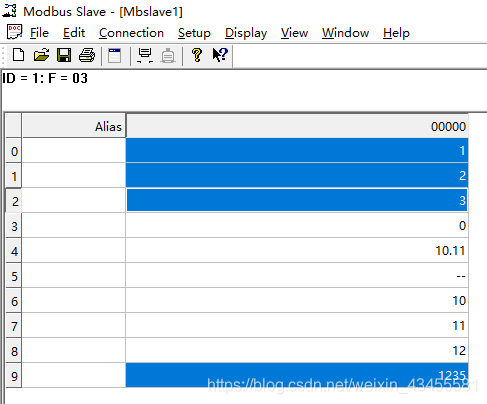
Task: Click the grayed Disconnect toolbar icon
Action: point(168,55)
